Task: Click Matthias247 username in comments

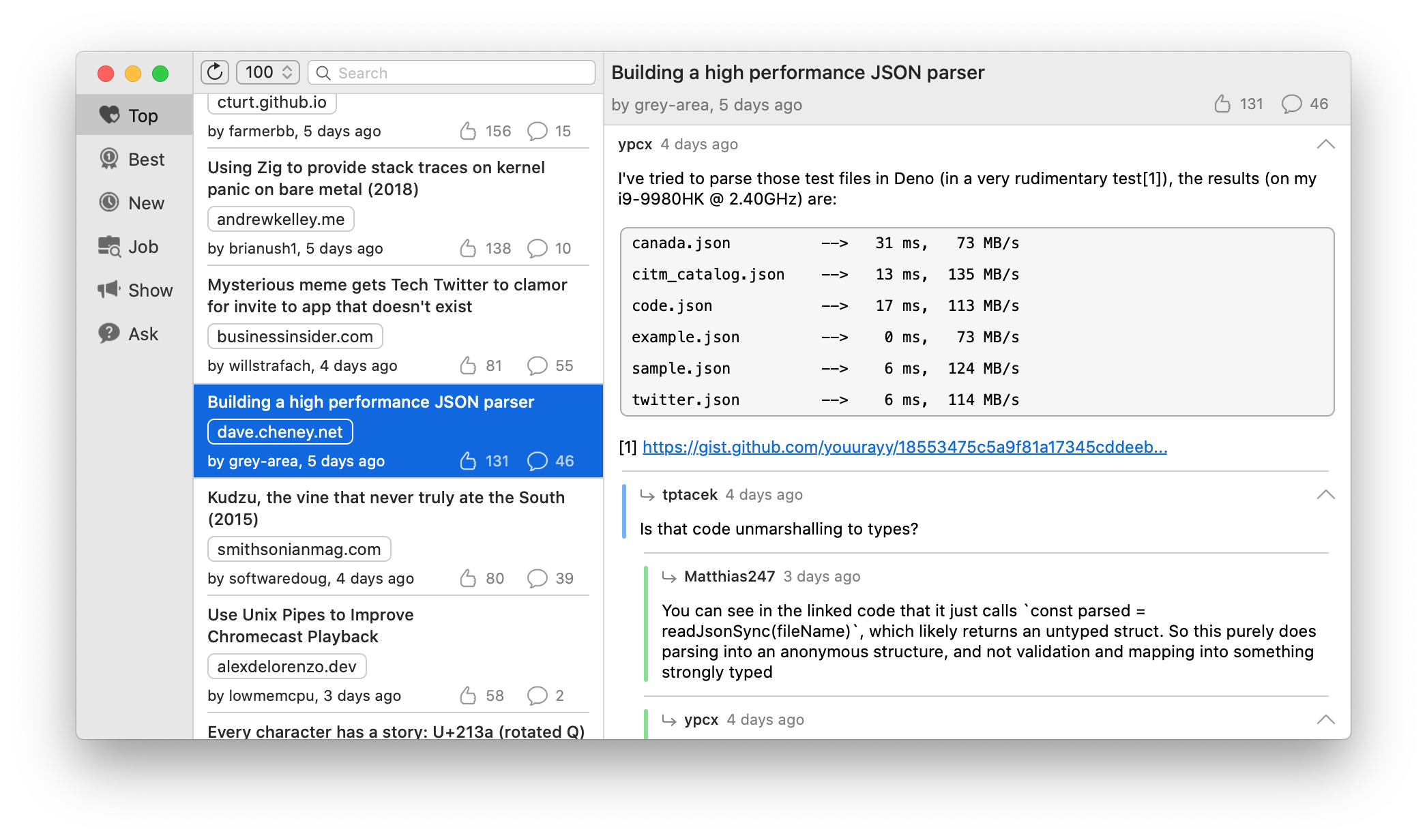Action: click(x=729, y=577)
